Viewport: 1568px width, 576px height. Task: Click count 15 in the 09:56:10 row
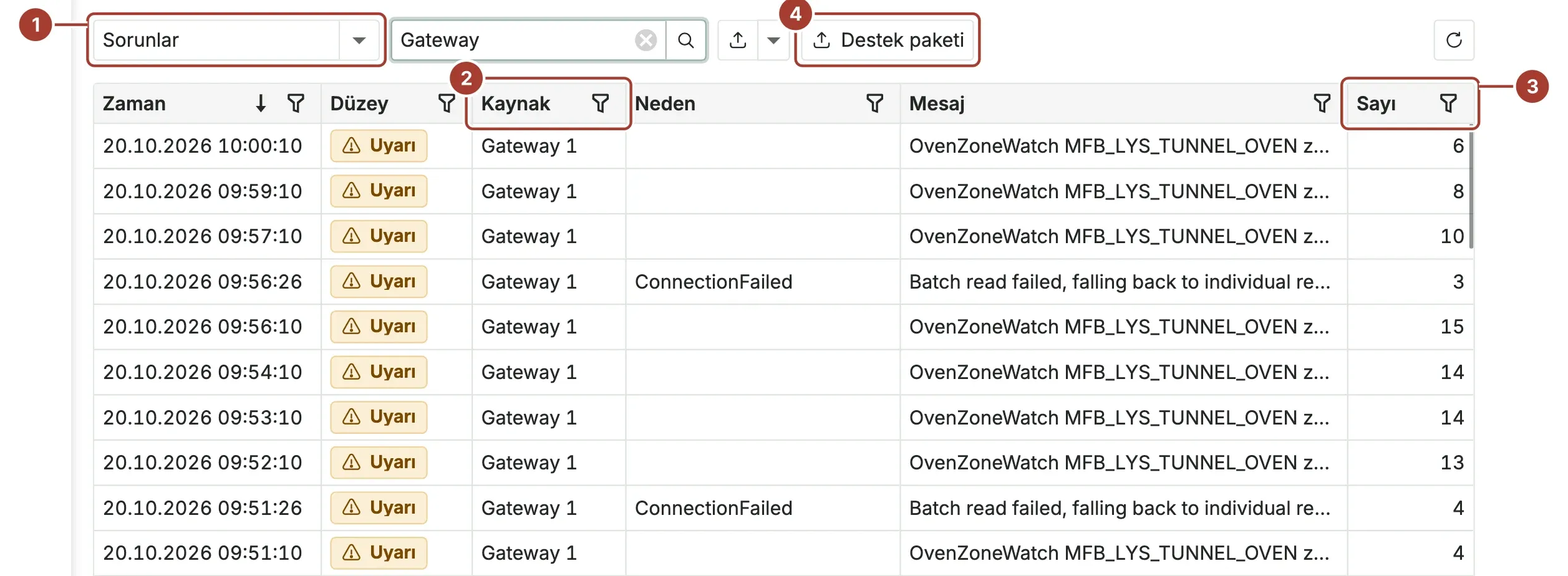click(x=1452, y=327)
